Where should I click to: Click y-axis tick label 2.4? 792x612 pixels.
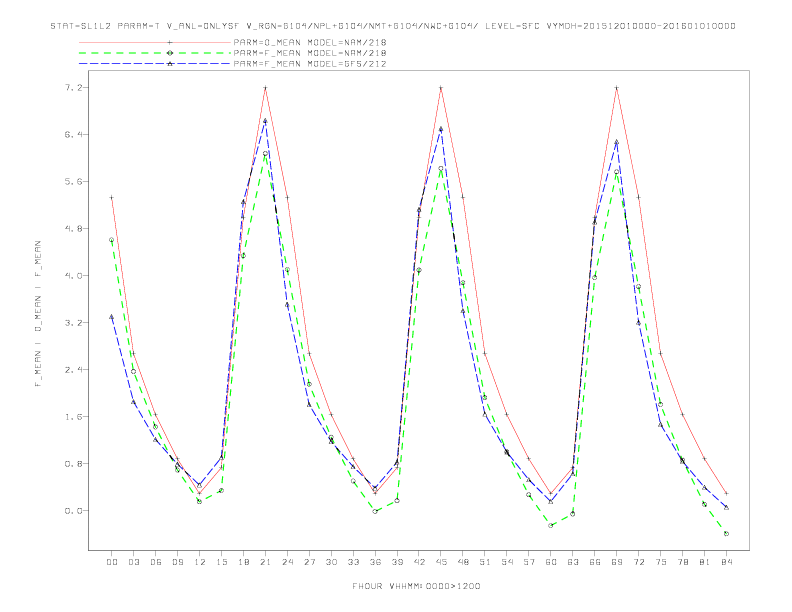point(73,369)
